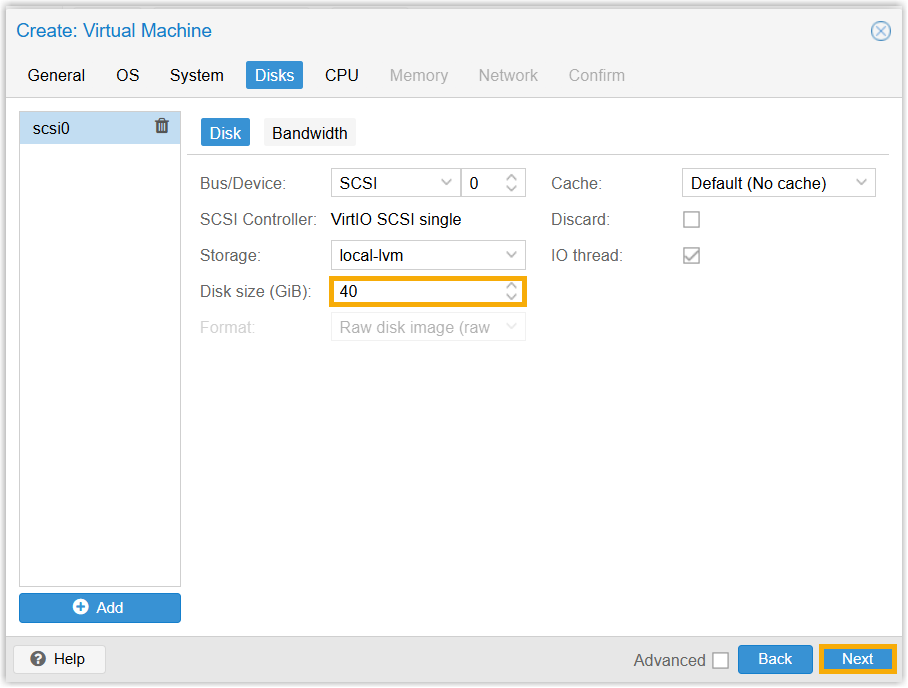Switch to the CPU tab
Viewport: 908px width, 688px height.
click(342, 75)
